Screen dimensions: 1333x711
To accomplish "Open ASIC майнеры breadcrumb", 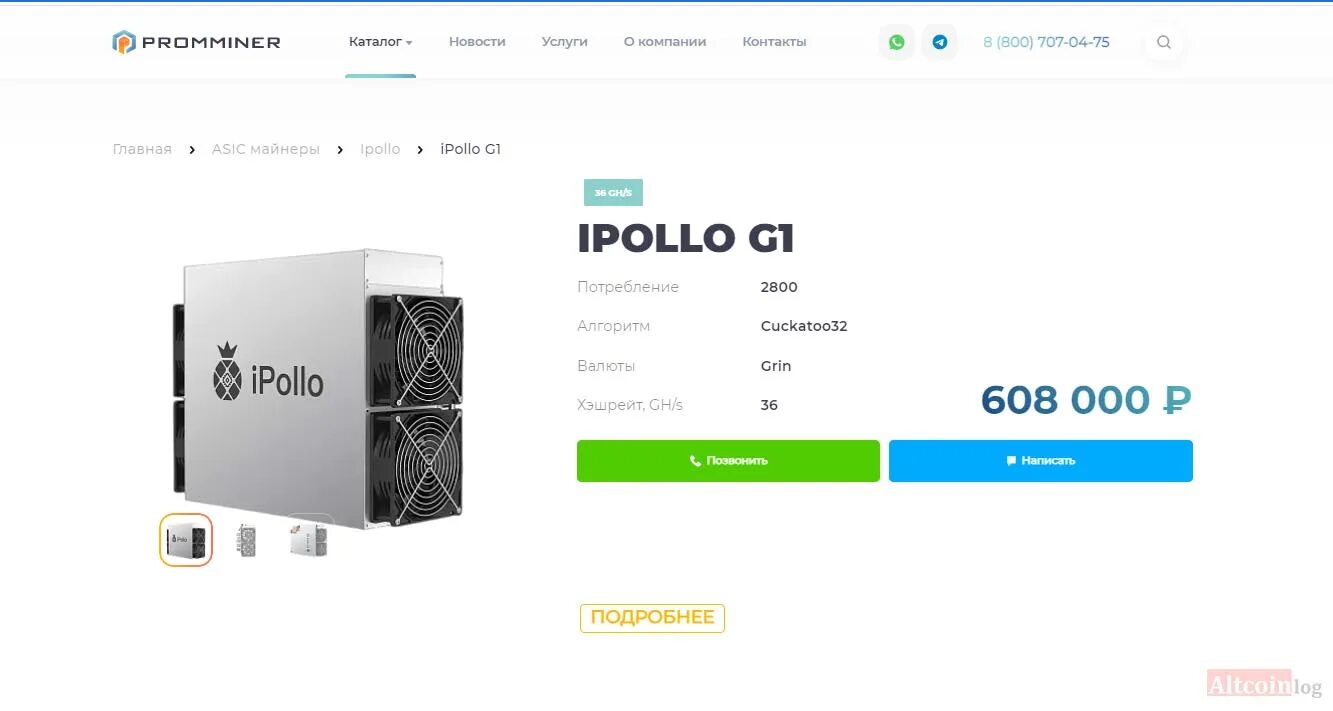I will click(x=266, y=149).
